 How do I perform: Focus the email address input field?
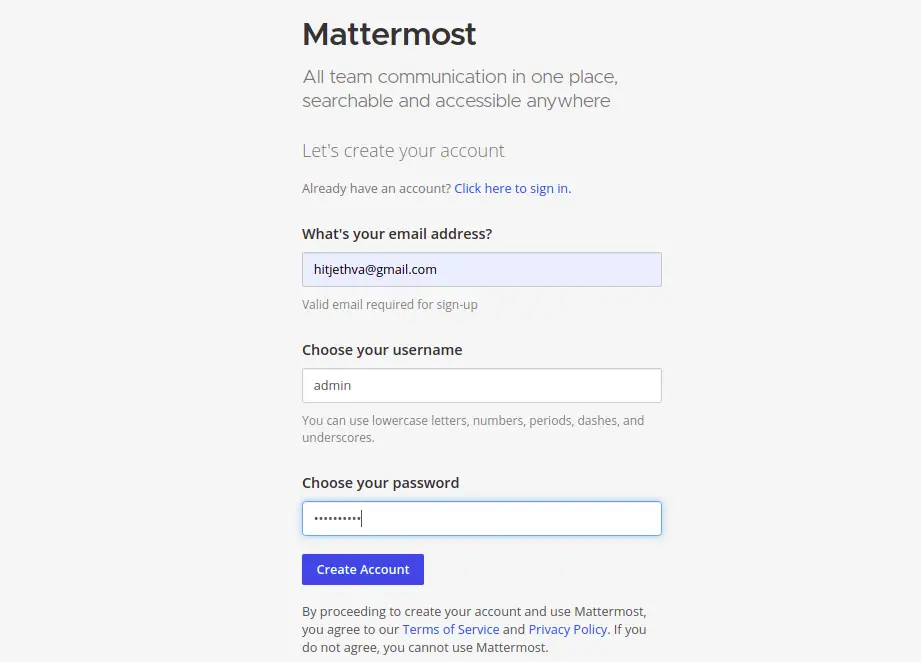click(x=482, y=270)
